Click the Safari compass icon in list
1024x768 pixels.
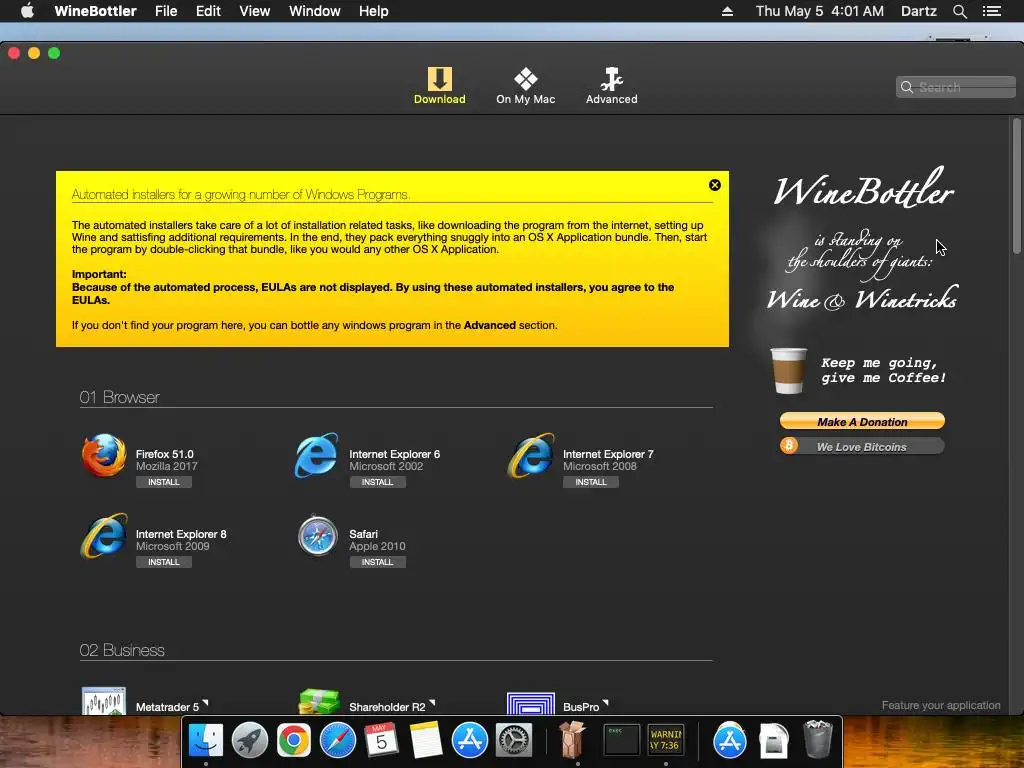317,536
